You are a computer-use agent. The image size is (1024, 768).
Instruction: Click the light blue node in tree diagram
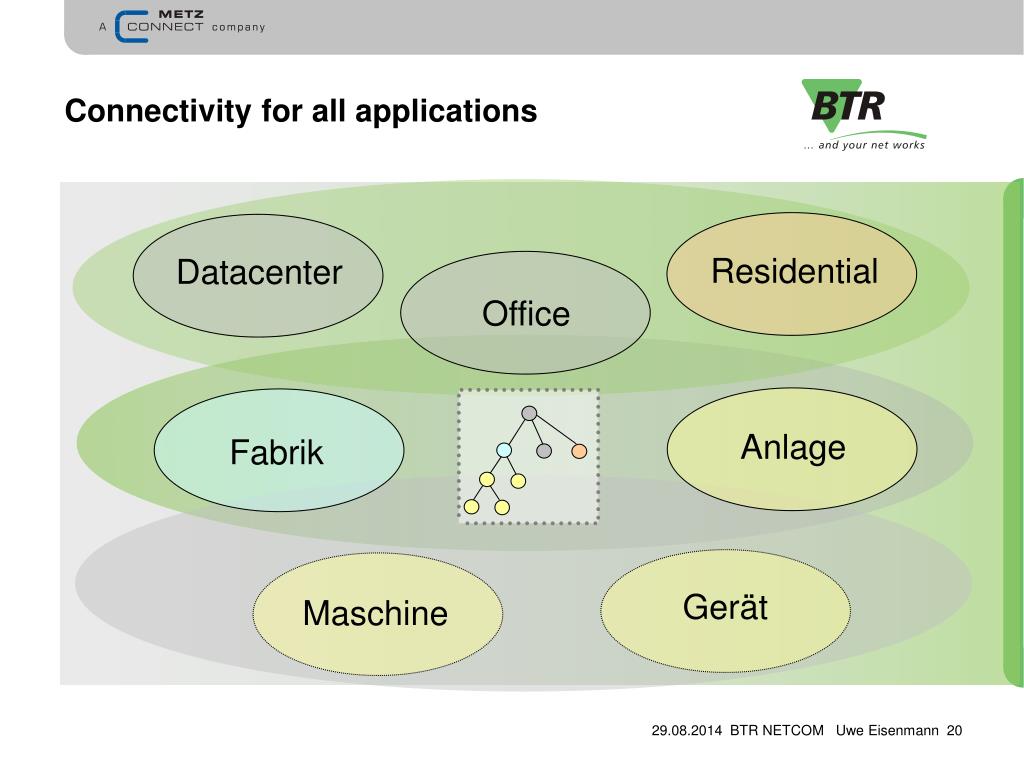(504, 450)
